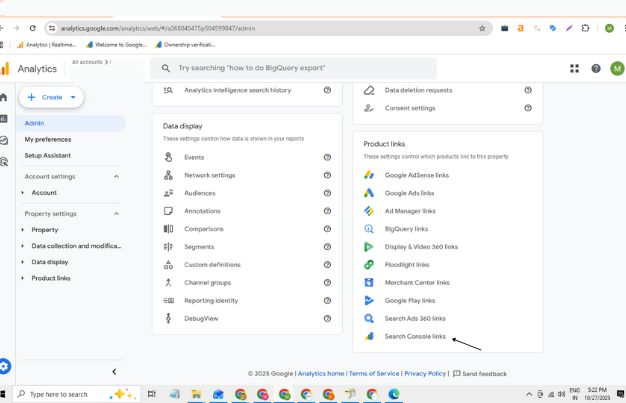
Task: Open BigQuery links
Action: (406, 229)
